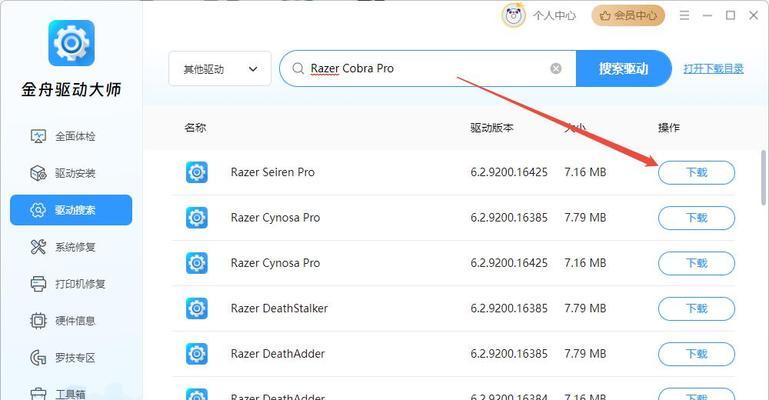Click the Razer Seiren Pro name
This screenshot has height=400, width=769.
point(273,172)
